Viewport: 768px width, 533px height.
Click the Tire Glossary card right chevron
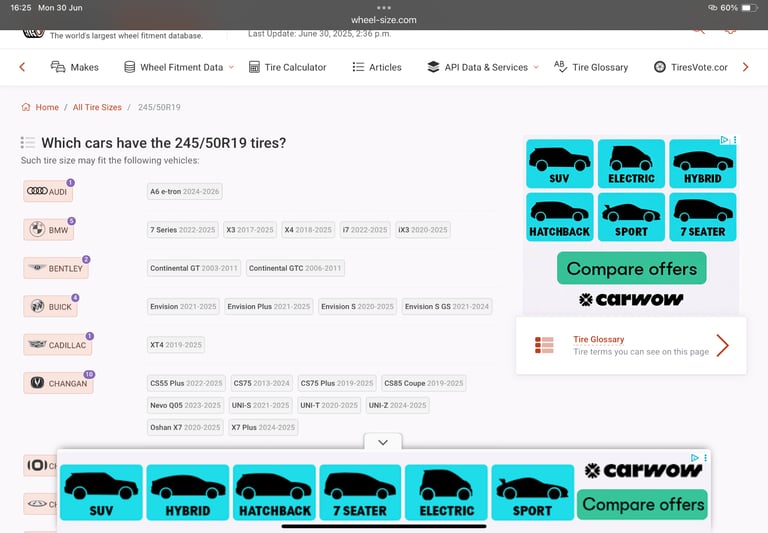(x=722, y=345)
